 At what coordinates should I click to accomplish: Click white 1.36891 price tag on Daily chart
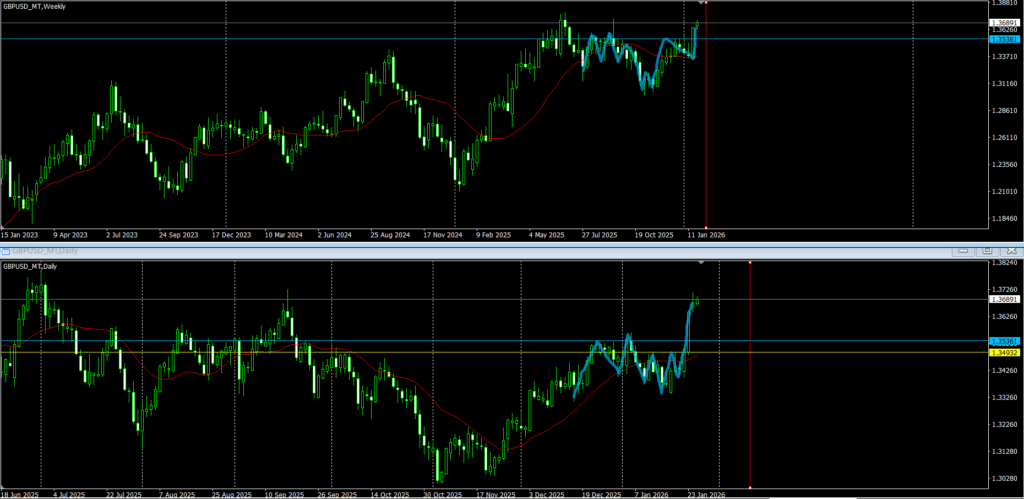click(1003, 299)
